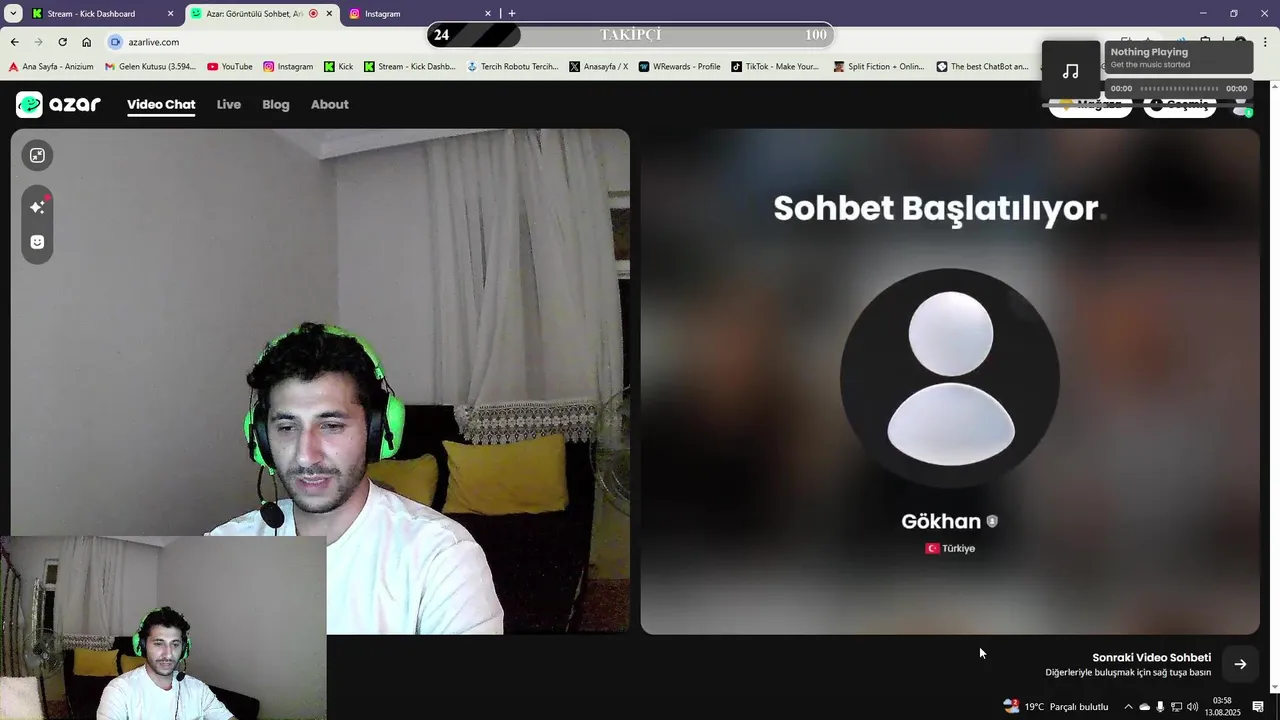This screenshot has height=720, width=1280.
Task: Open the volume speaker tray icon
Action: [1192, 707]
